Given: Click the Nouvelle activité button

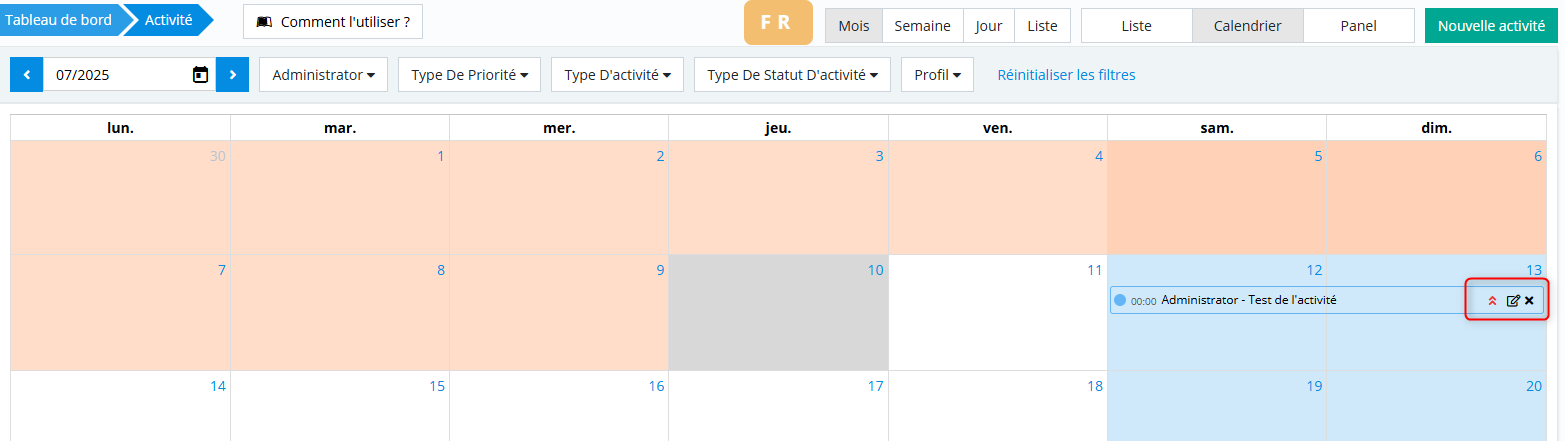Looking at the screenshot, I should 1491,26.
